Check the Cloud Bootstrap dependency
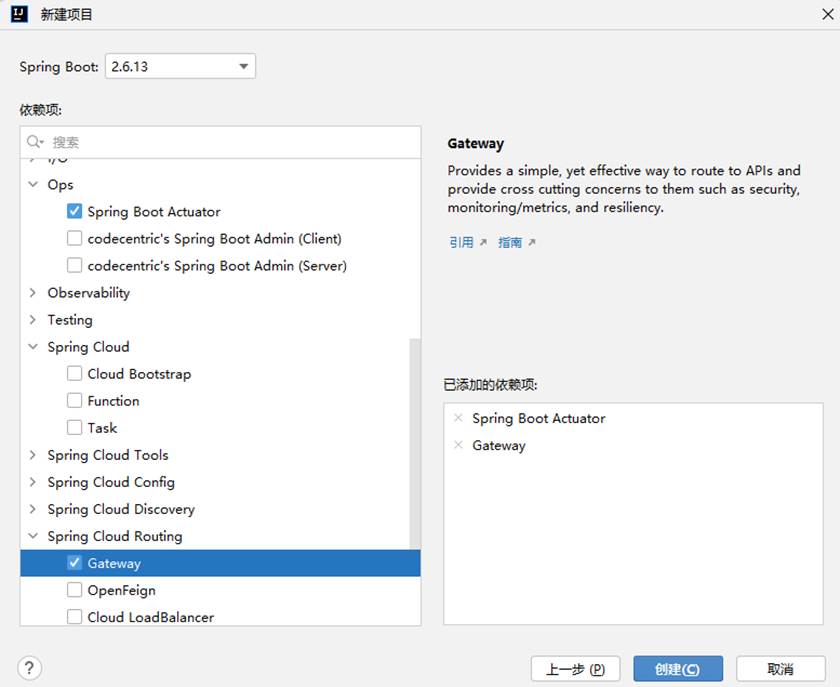 click(74, 374)
